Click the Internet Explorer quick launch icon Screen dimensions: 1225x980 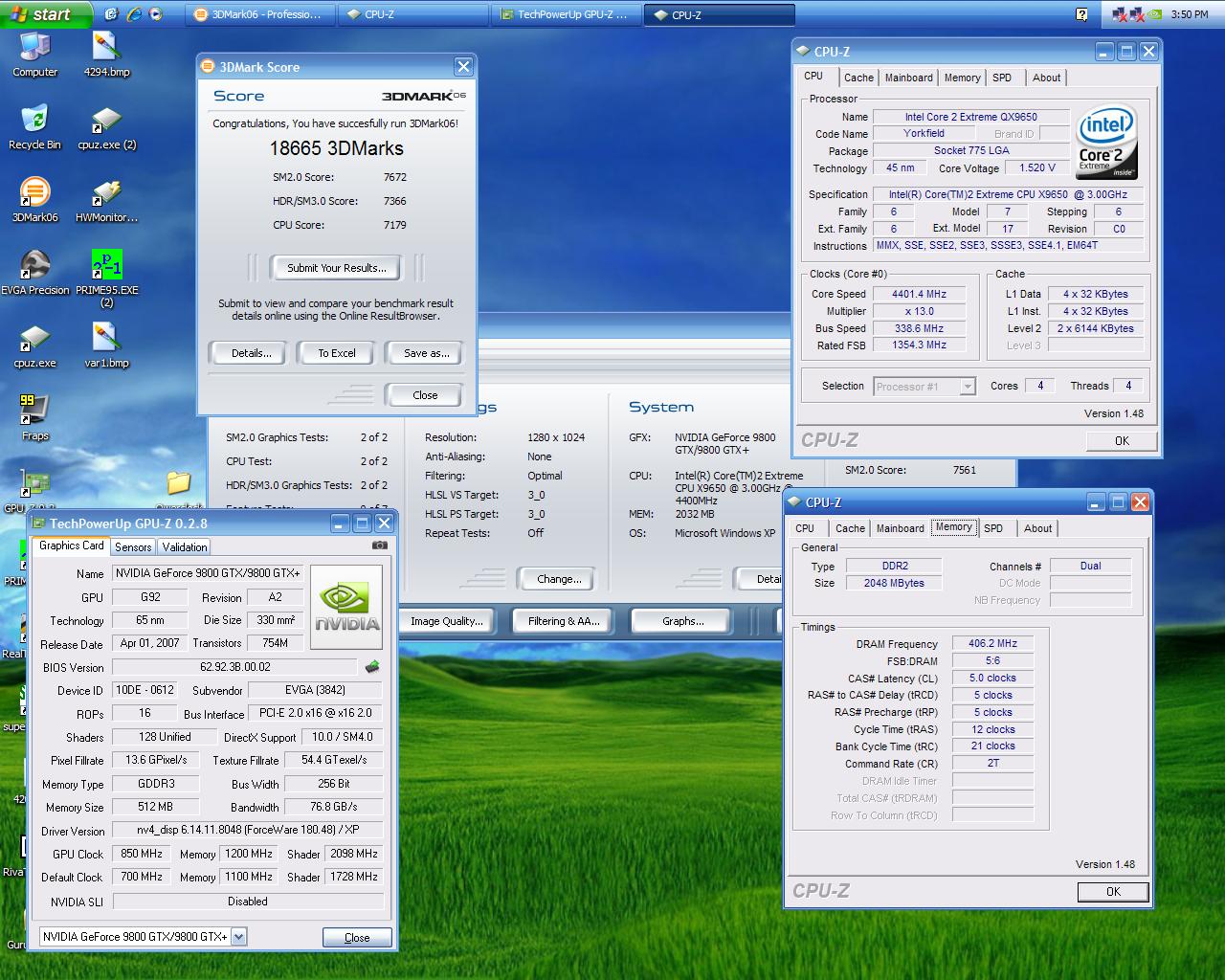134,14
